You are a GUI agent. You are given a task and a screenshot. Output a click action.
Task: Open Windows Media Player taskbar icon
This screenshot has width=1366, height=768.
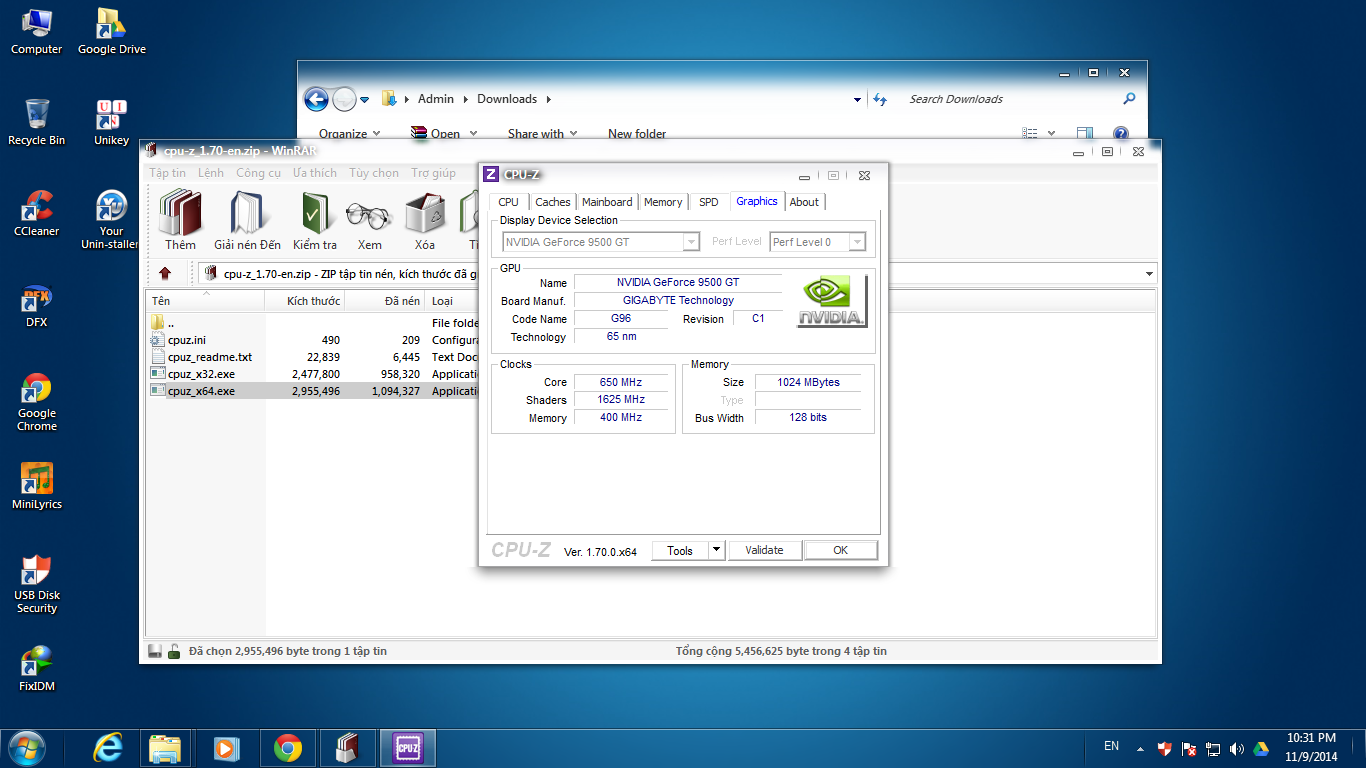click(227, 748)
